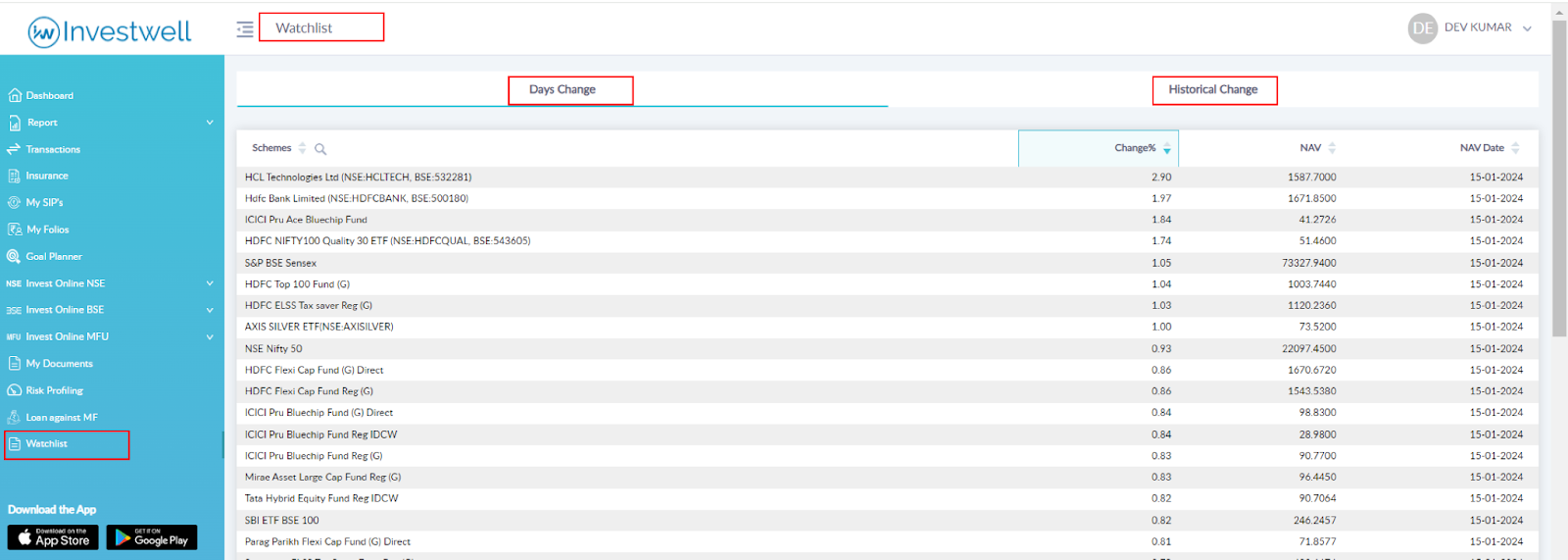Sort by NAV column arrows
Screen dimensions: 1568x560
click(1332, 148)
